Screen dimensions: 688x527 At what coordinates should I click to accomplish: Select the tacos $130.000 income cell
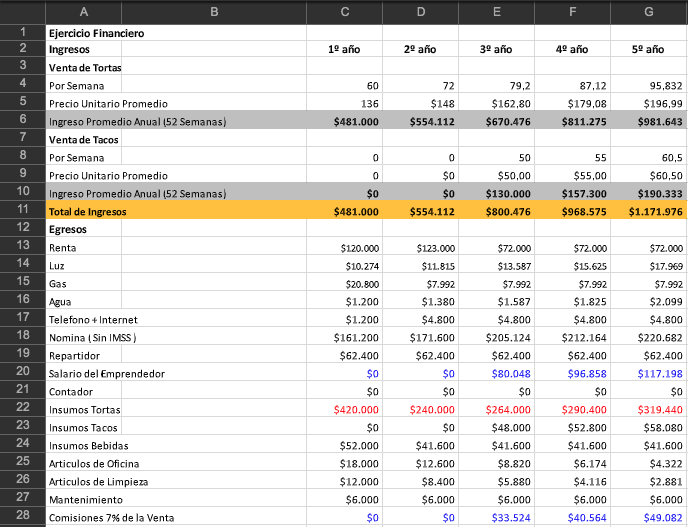click(496, 194)
